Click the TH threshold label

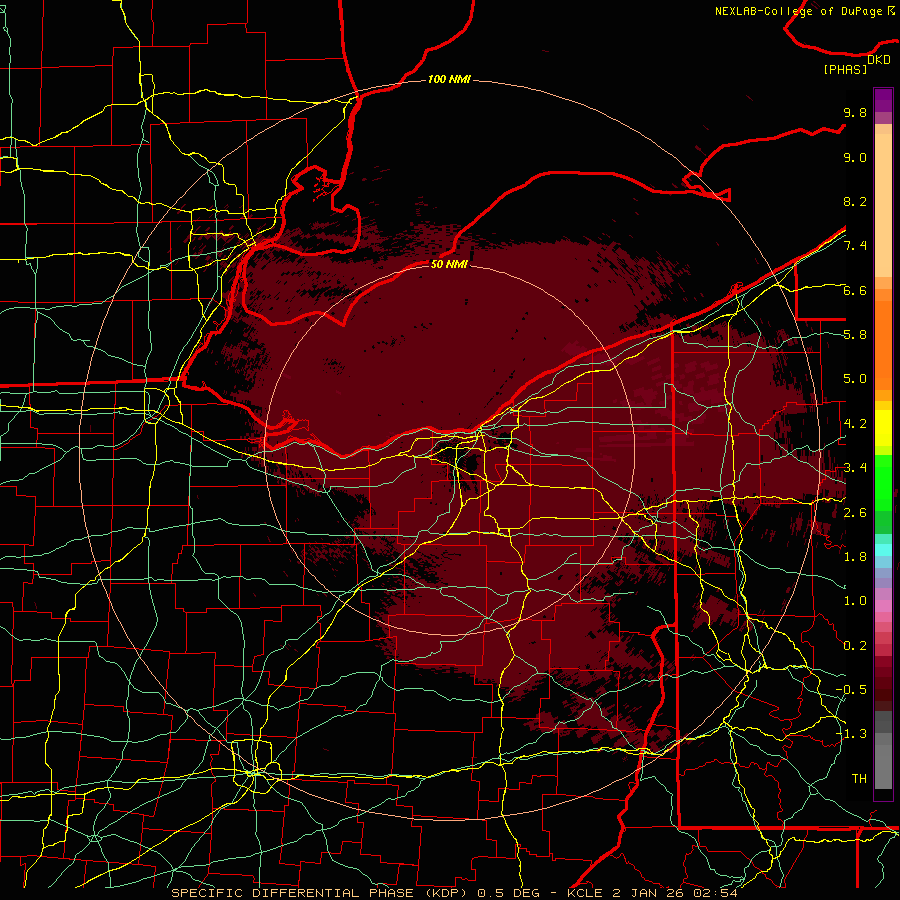tap(859, 778)
